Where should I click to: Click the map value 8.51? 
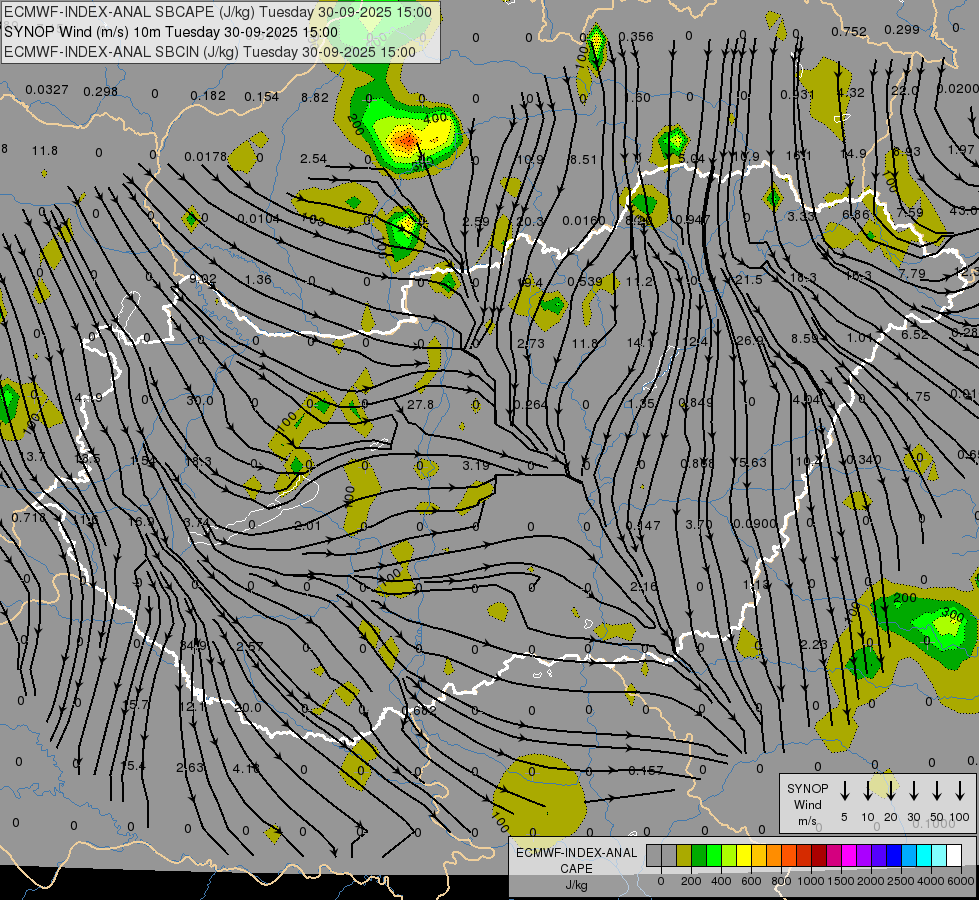click(x=584, y=160)
